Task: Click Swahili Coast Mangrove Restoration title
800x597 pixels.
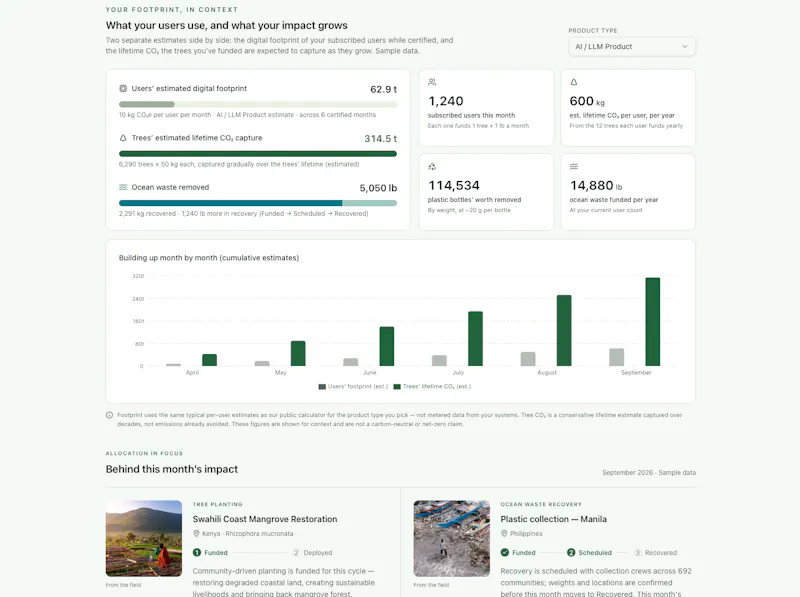Action: point(265,519)
